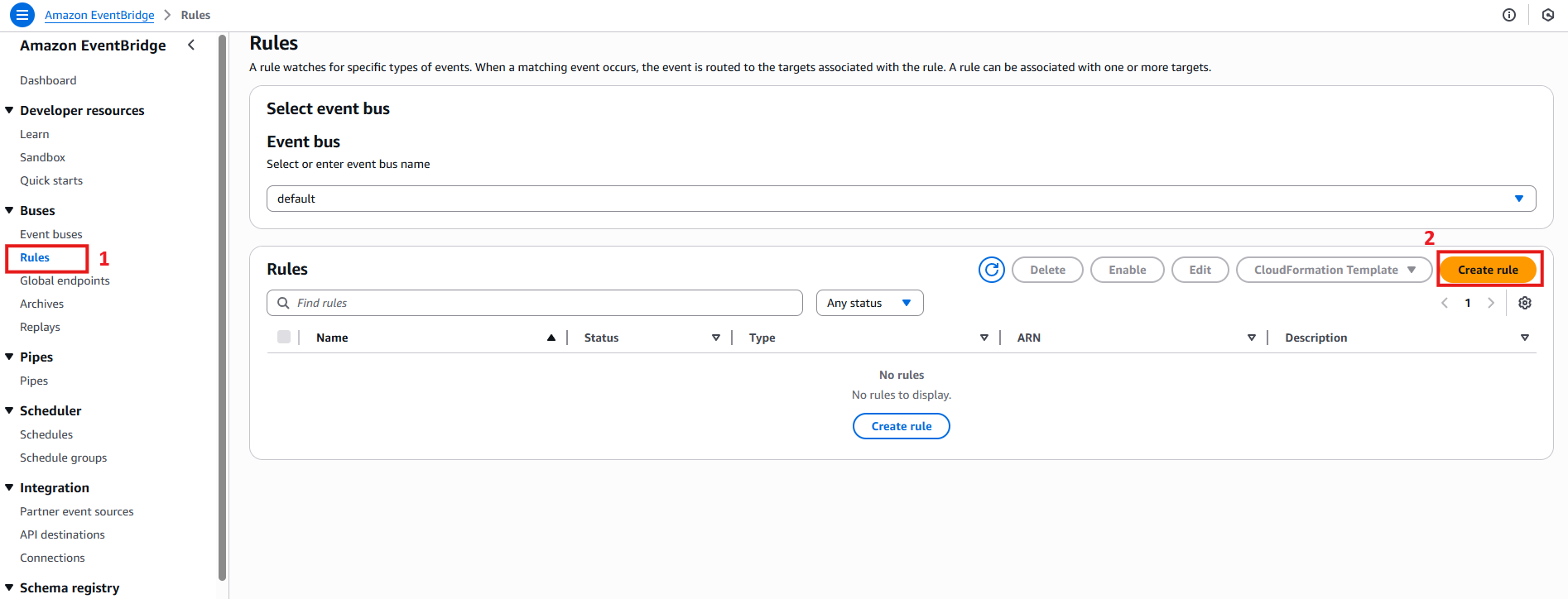Screen dimensions: 1568x599
Task: Open the event bus name dropdown
Action: [901, 199]
